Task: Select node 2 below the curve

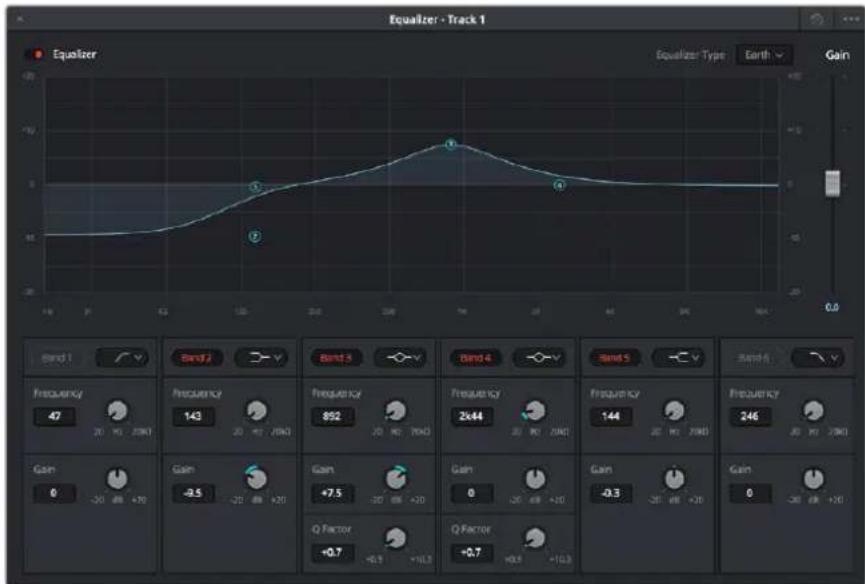Action: tap(254, 237)
